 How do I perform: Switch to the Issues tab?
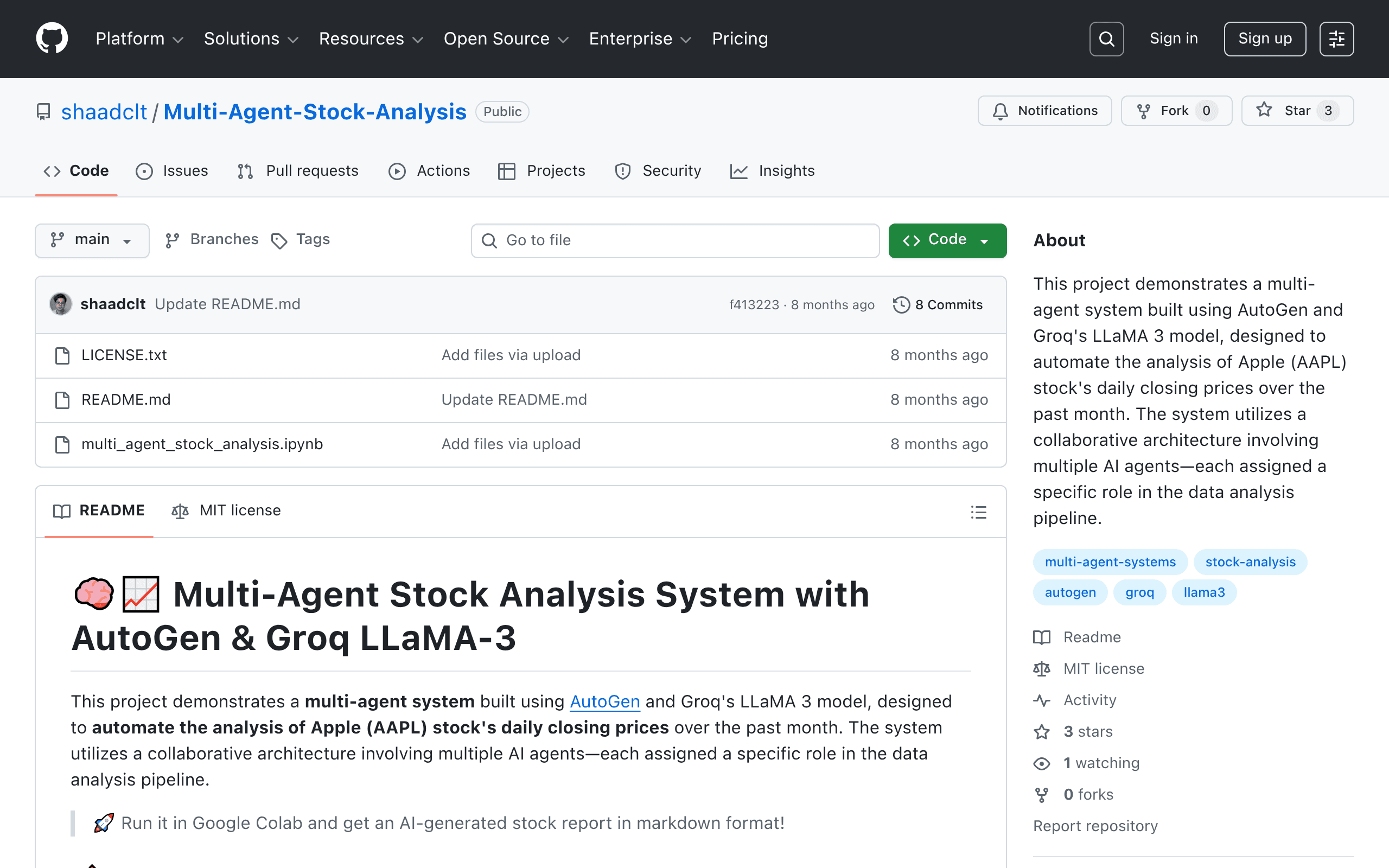tap(171, 171)
